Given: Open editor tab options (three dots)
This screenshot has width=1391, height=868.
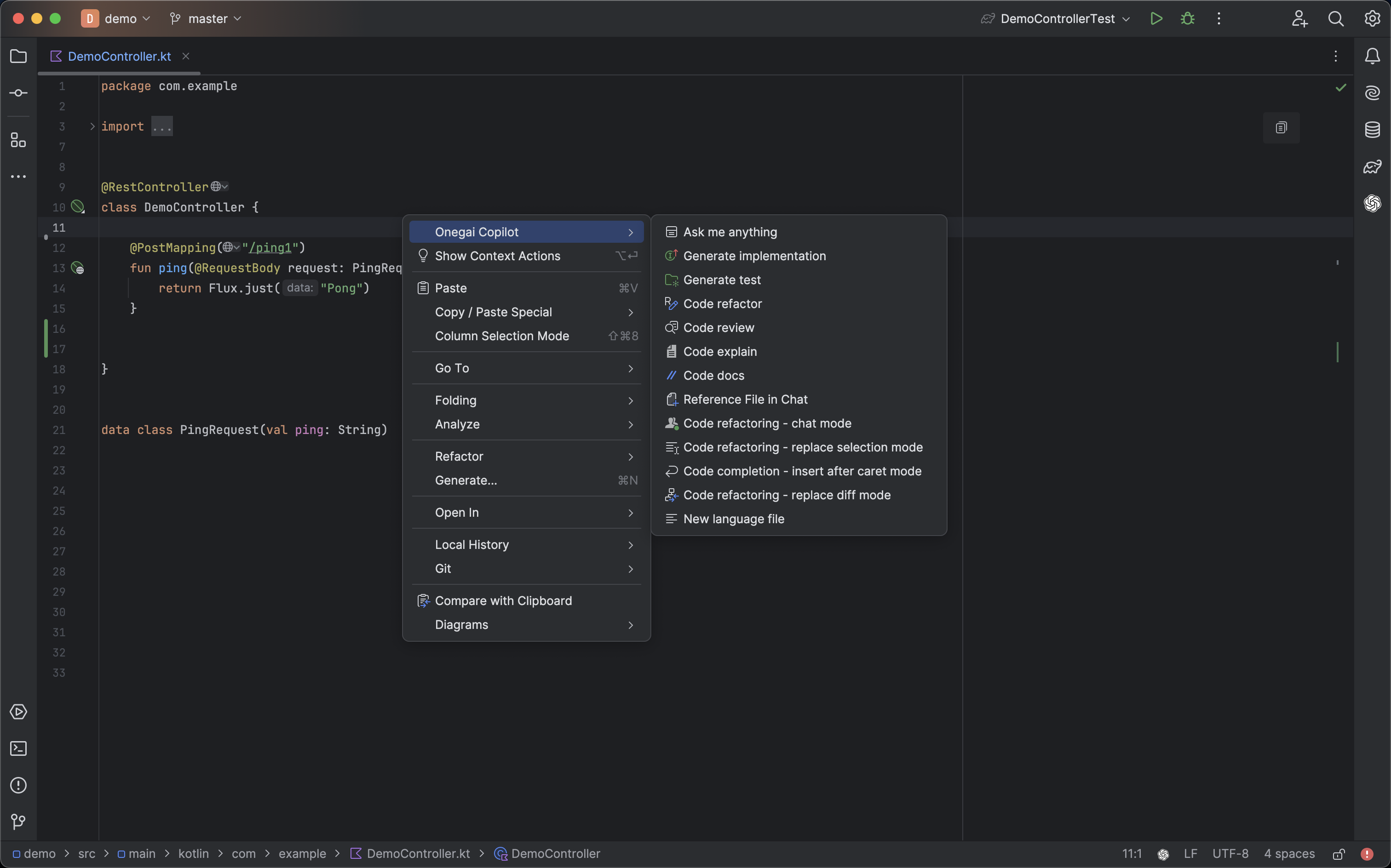Looking at the screenshot, I should 1336,56.
